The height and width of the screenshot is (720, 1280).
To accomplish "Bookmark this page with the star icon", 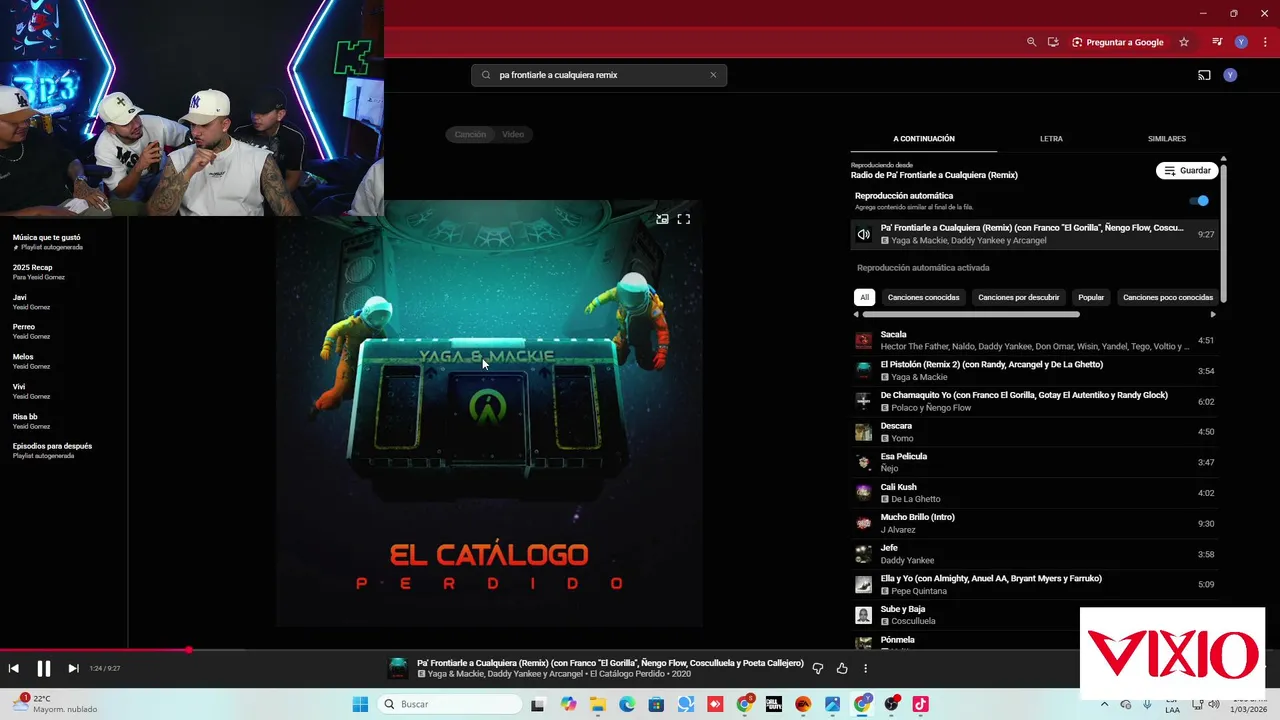I will click(1184, 42).
